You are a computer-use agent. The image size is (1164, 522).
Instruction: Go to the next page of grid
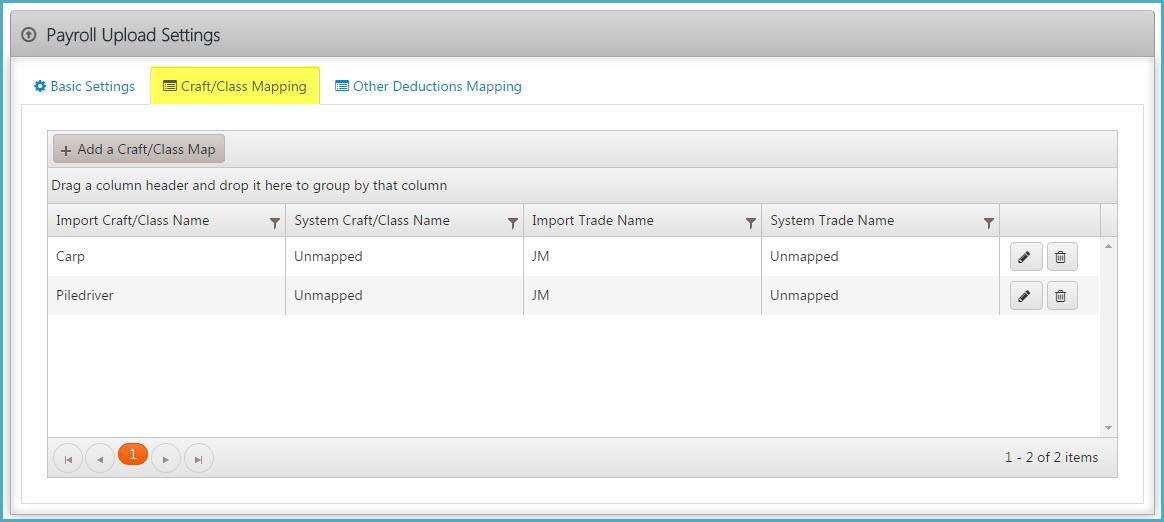click(166, 459)
